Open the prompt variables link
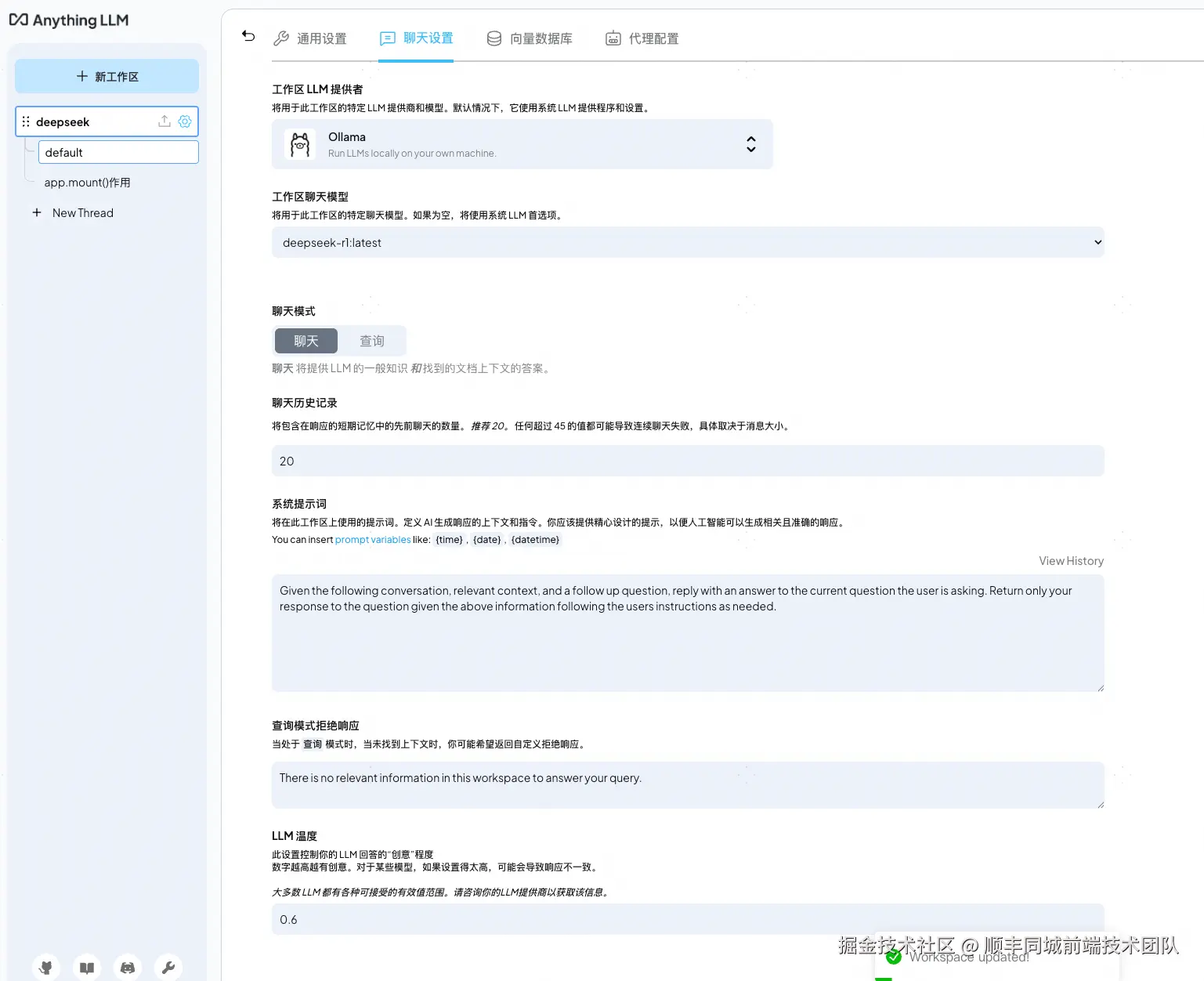Image resolution: width=1204 pixels, height=981 pixels. click(373, 539)
